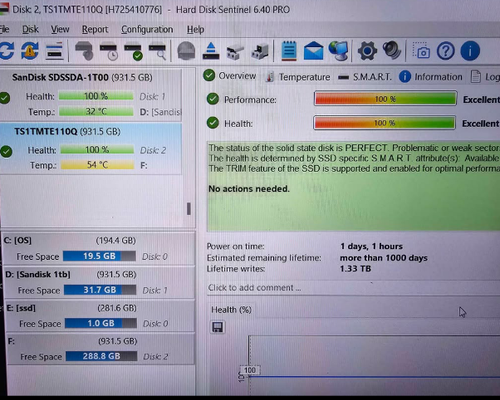Screen dimensions: 500x400
Task: Click the plain hard disk toolbar icon
Action: [x=84, y=51]
